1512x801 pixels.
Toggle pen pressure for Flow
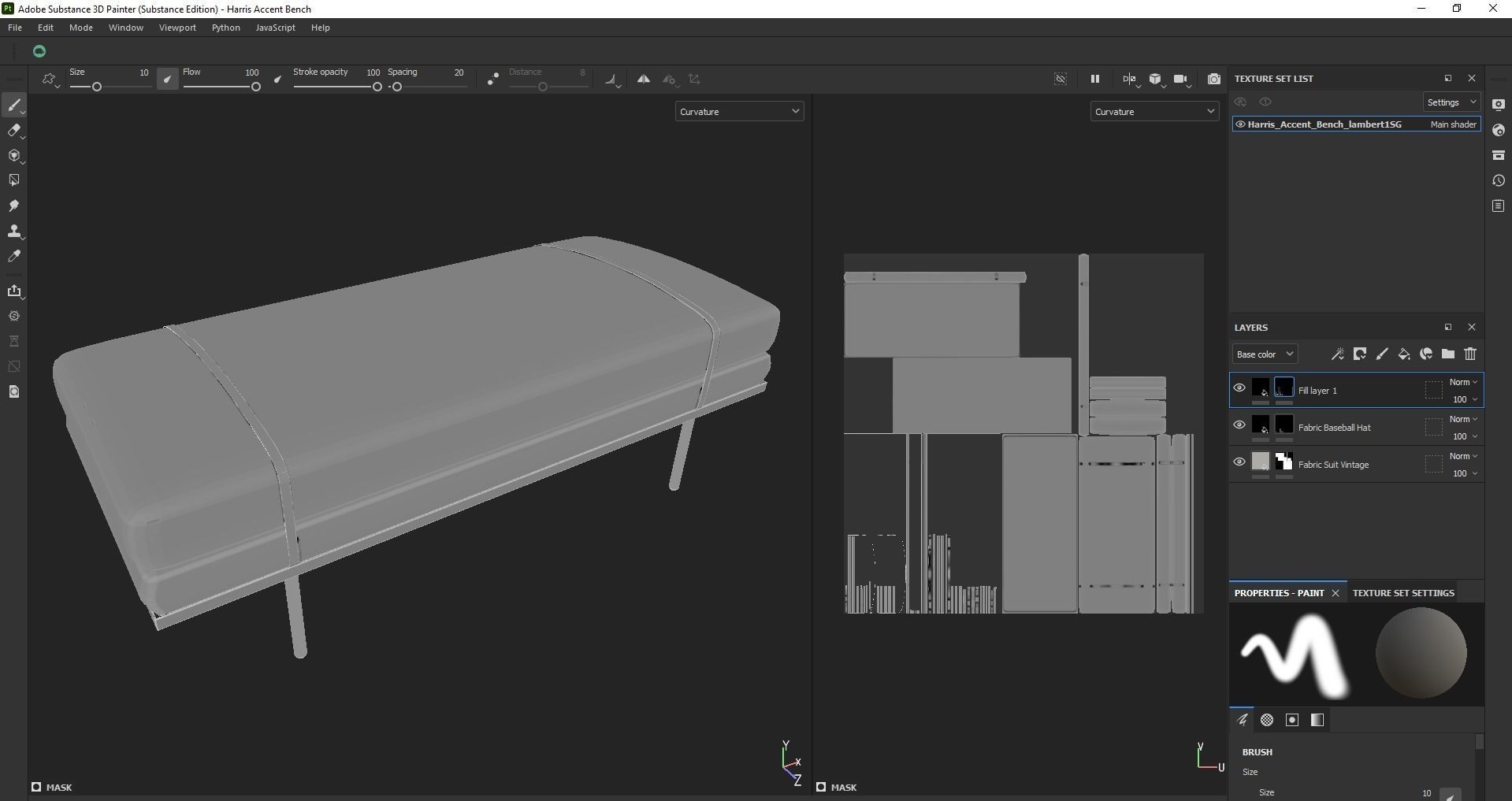click(277, 79)
